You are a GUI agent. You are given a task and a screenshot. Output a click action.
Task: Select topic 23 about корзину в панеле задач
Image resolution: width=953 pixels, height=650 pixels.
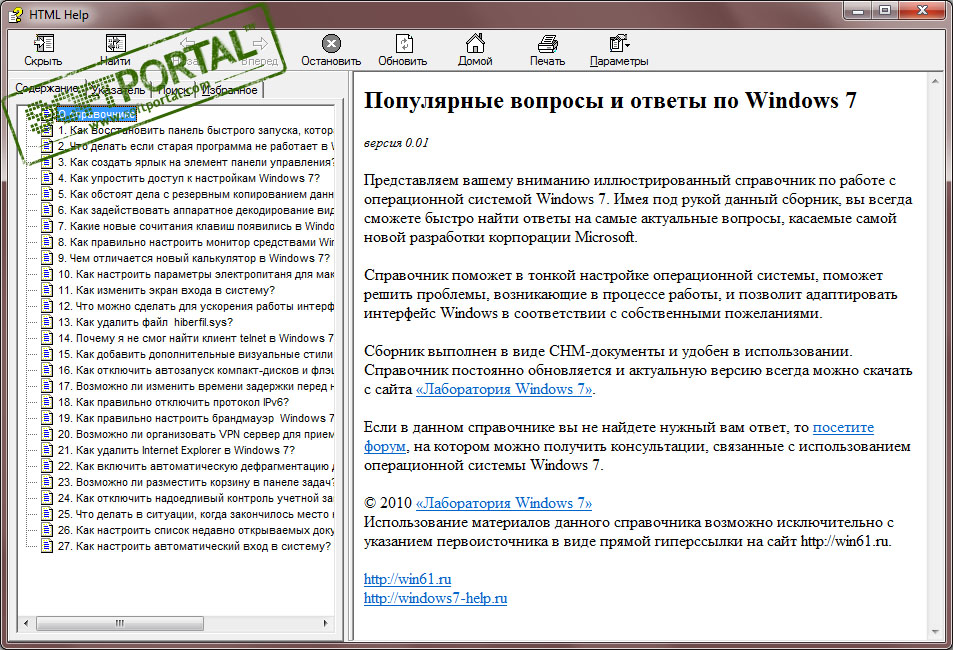pos(196,482)
